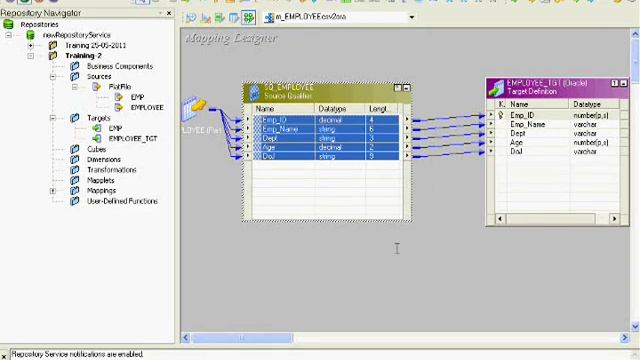Select DoJ port in SQ_EMPLOYEE
Screen dimensions: 640x360
point(326,156)
